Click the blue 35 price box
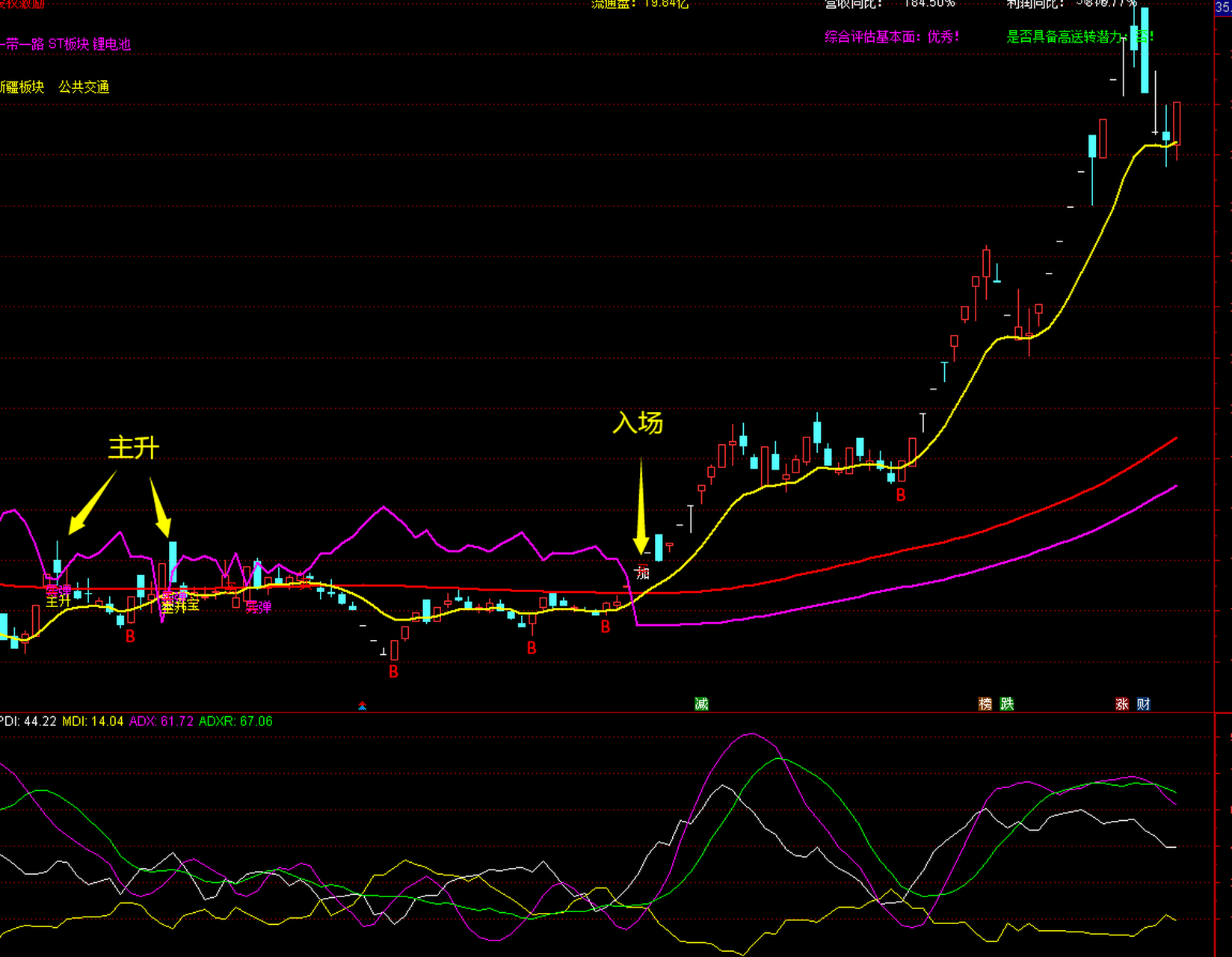 pyautogui.click(x=1223, y=7)
